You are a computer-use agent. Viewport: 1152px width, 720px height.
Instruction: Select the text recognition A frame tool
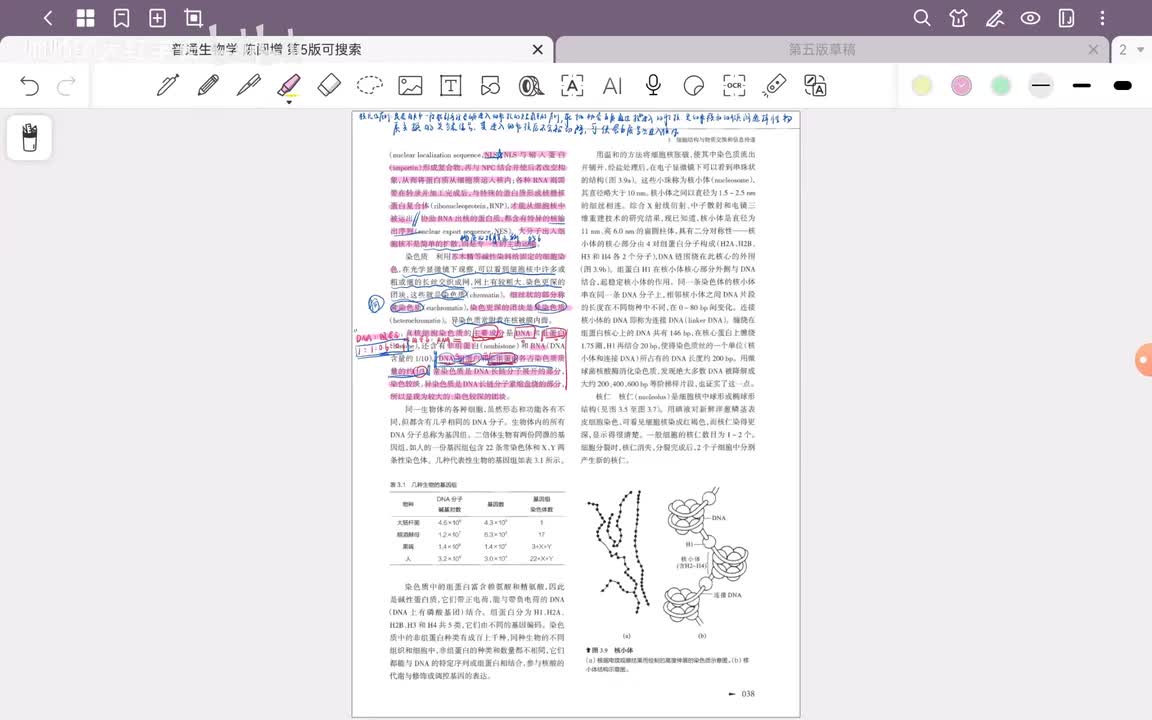pos(572,85)
